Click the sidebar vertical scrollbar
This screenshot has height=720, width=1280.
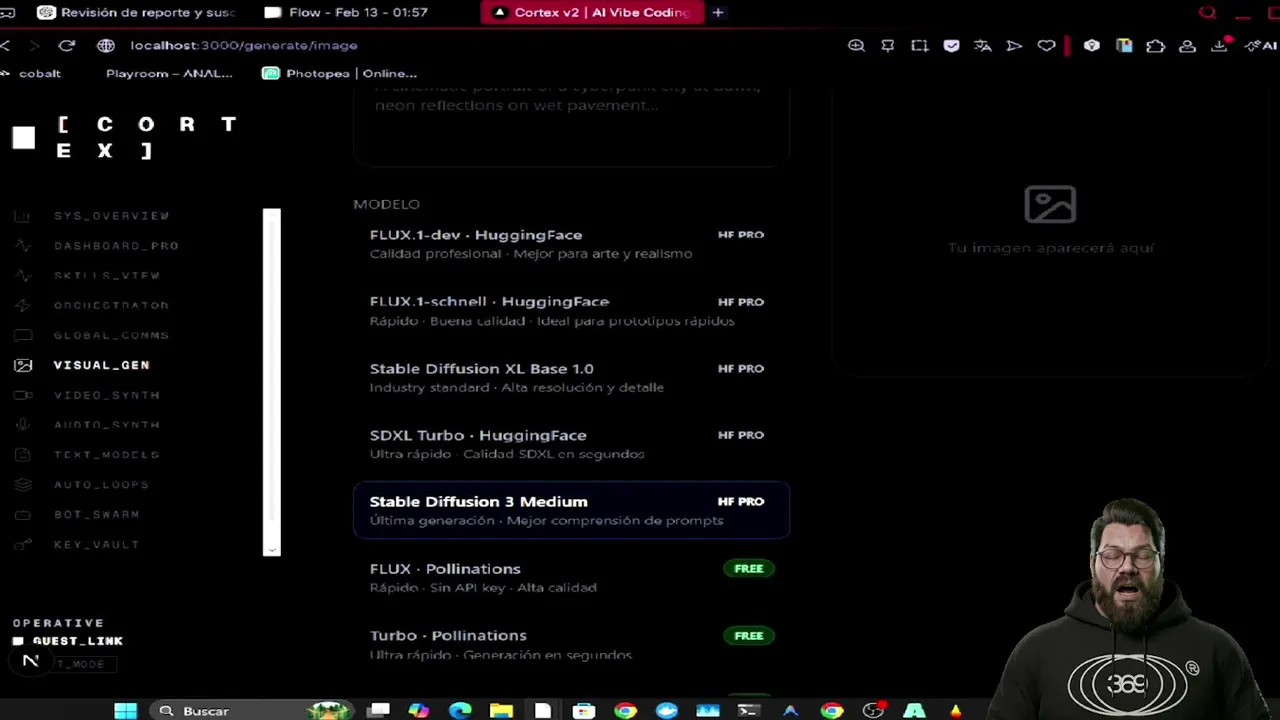tap(272, 381)
